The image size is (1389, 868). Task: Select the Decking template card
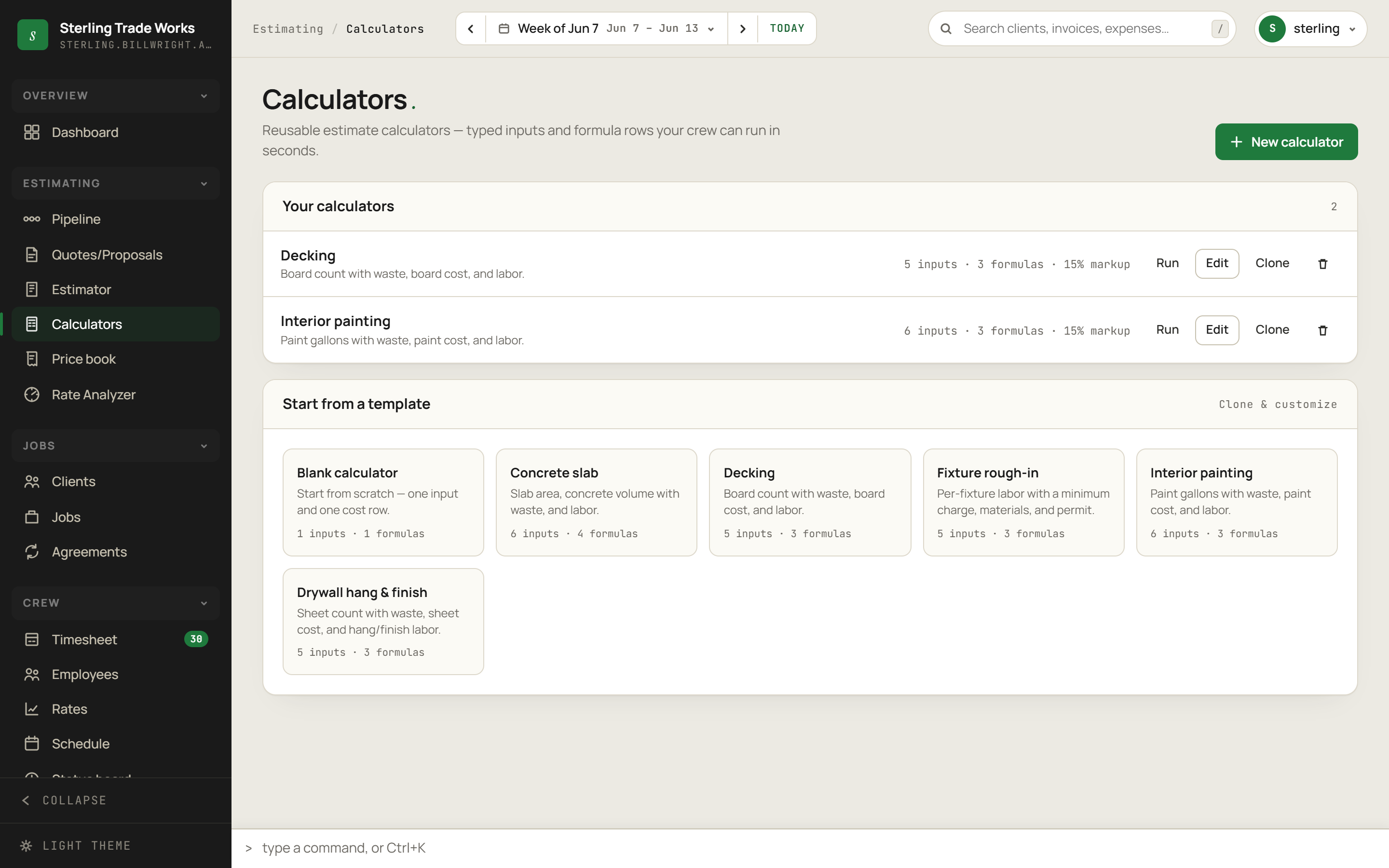(x=810, y=502)
